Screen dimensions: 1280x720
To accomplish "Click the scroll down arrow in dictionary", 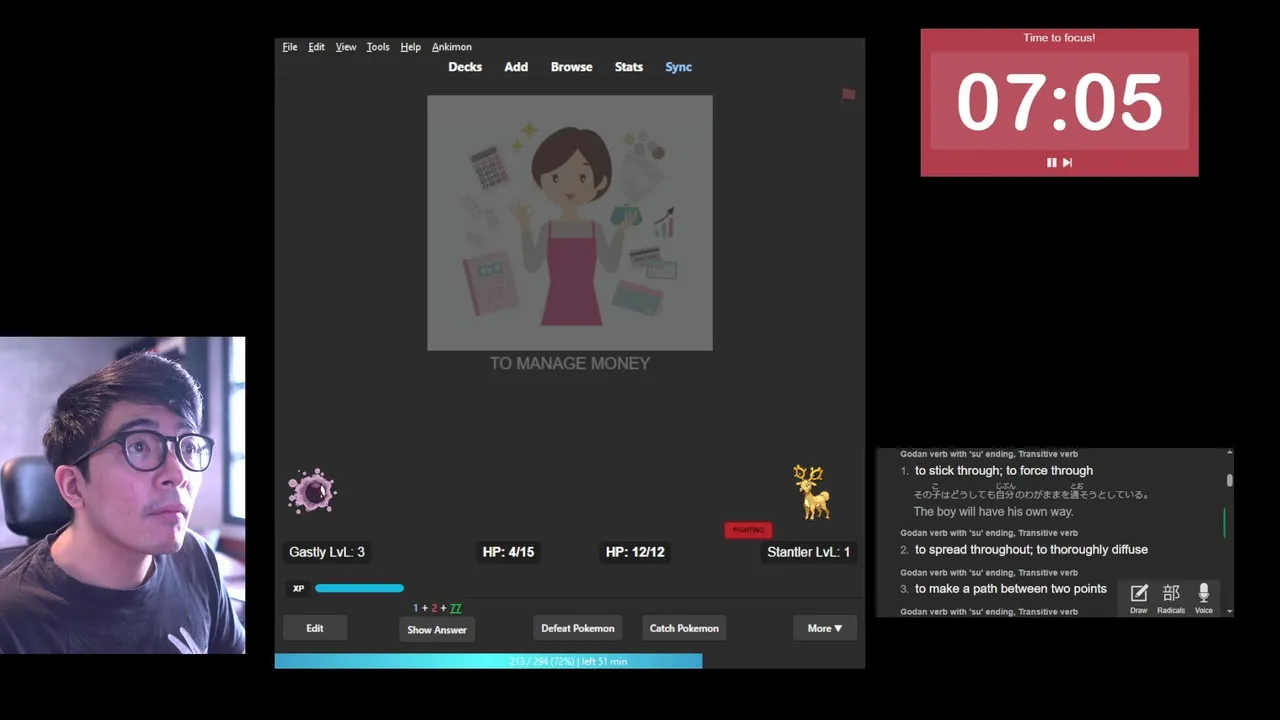I will tap(1229, 611).
